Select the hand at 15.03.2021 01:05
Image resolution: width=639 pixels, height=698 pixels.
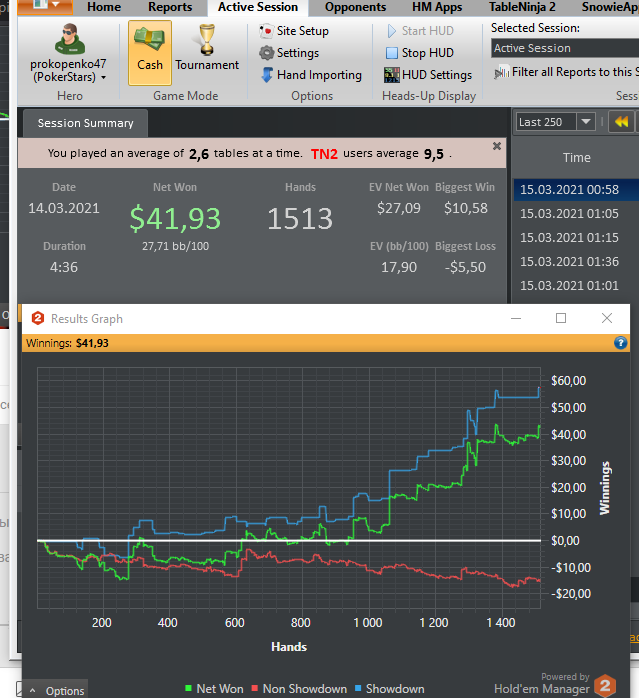pyautogui.click(x=576, y=214)
